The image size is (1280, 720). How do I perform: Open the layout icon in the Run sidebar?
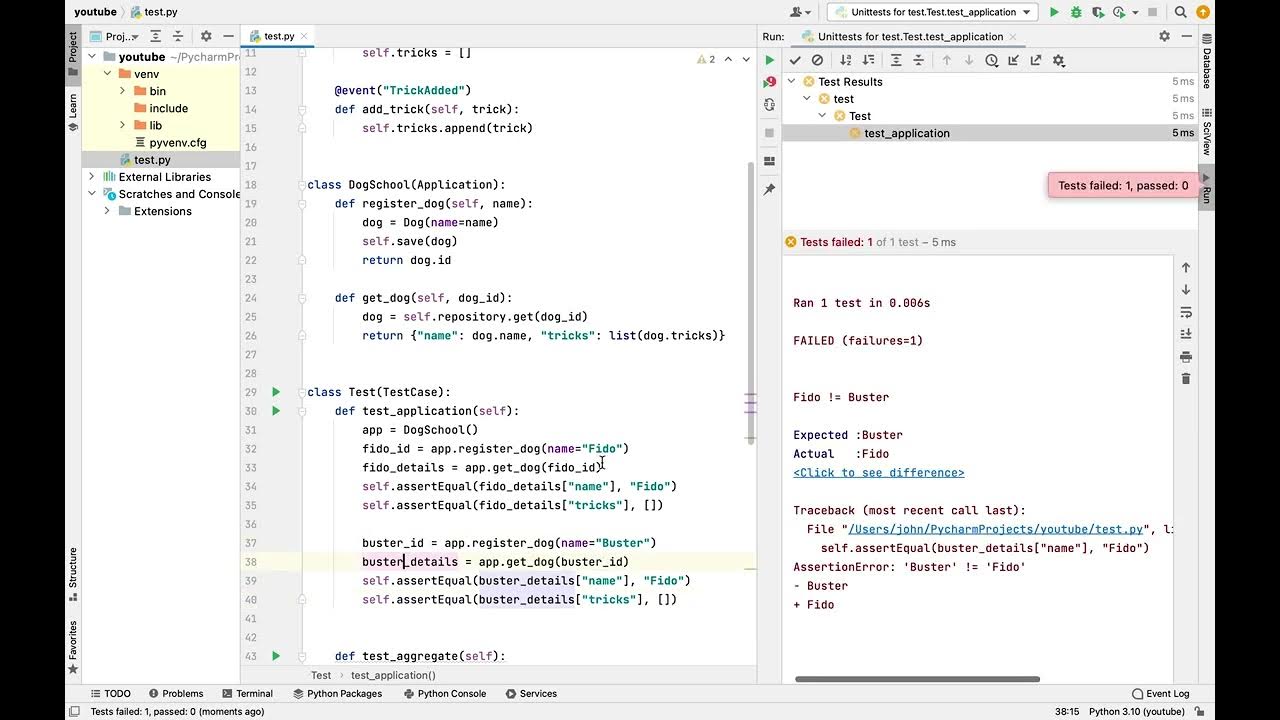(769, 161)
